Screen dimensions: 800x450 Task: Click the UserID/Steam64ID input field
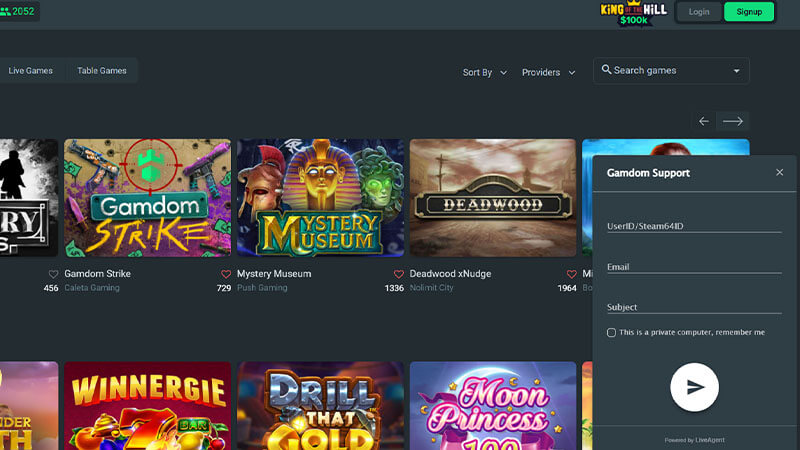[x=694, y=226]
